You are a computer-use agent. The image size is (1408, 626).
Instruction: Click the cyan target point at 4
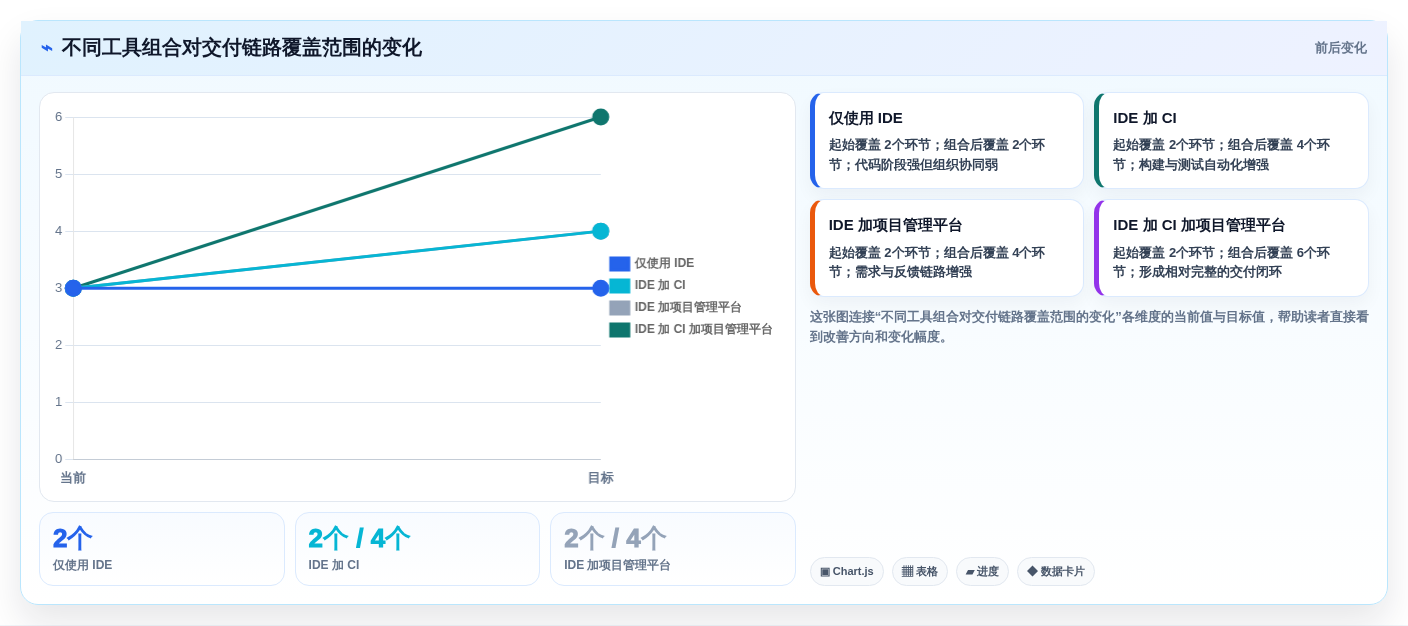pyautogui.click(x=601, y=231)
